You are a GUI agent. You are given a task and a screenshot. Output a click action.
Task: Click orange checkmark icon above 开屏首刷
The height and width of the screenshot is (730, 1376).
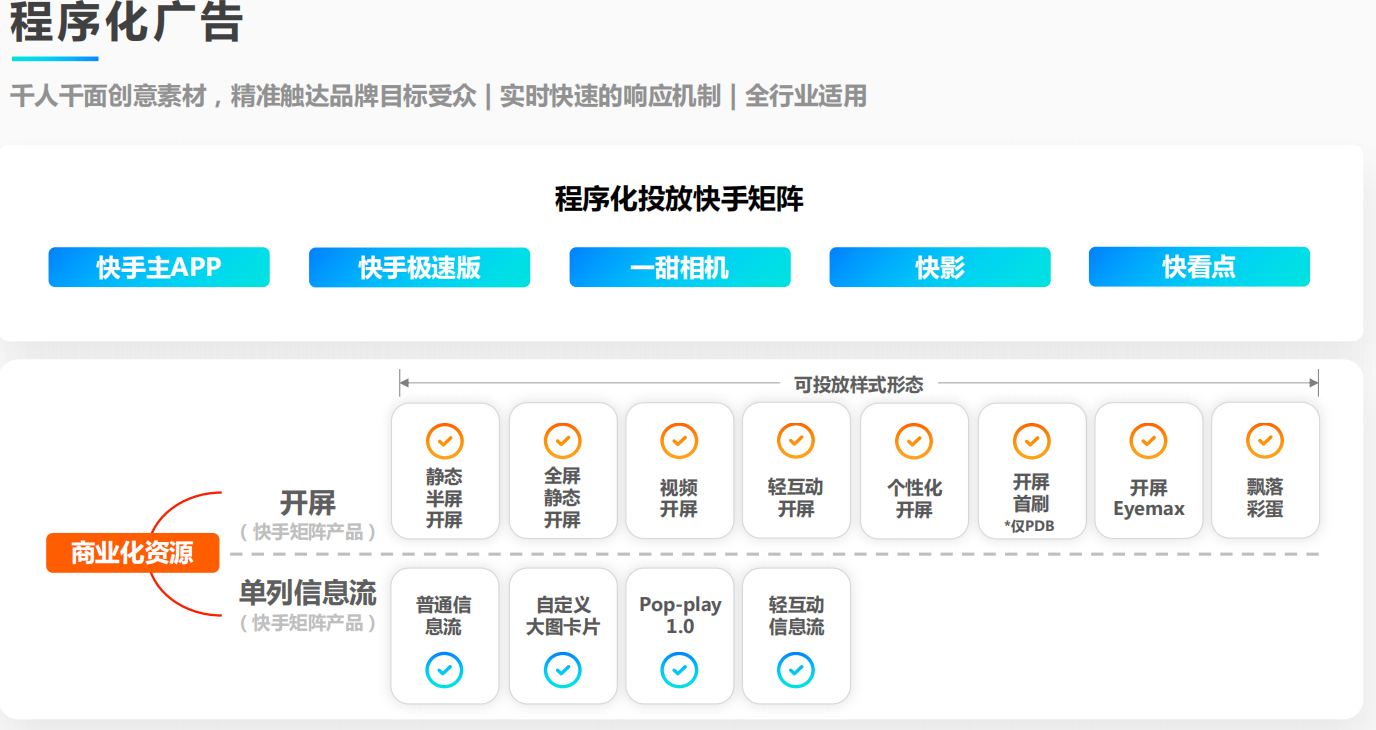[x=1031, y=440]
